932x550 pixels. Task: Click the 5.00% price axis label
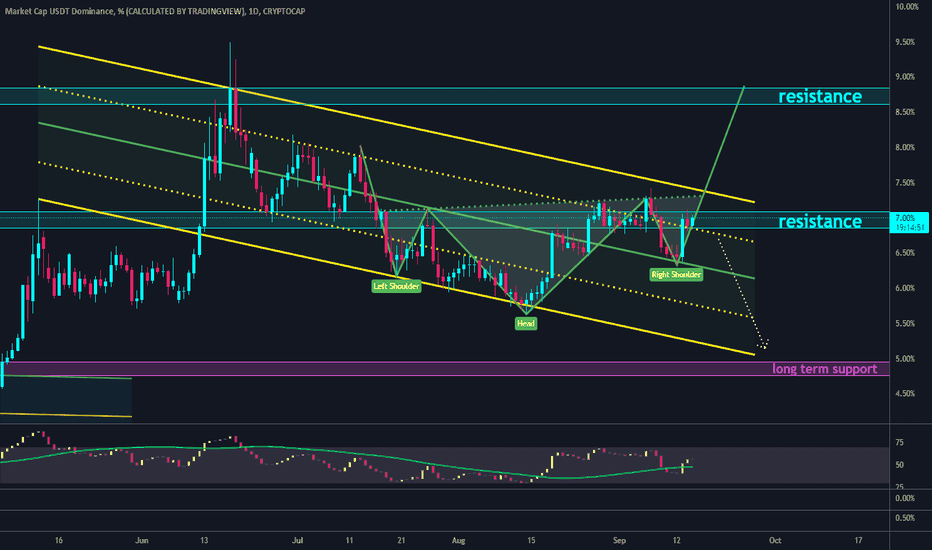[x=906, y=359]
